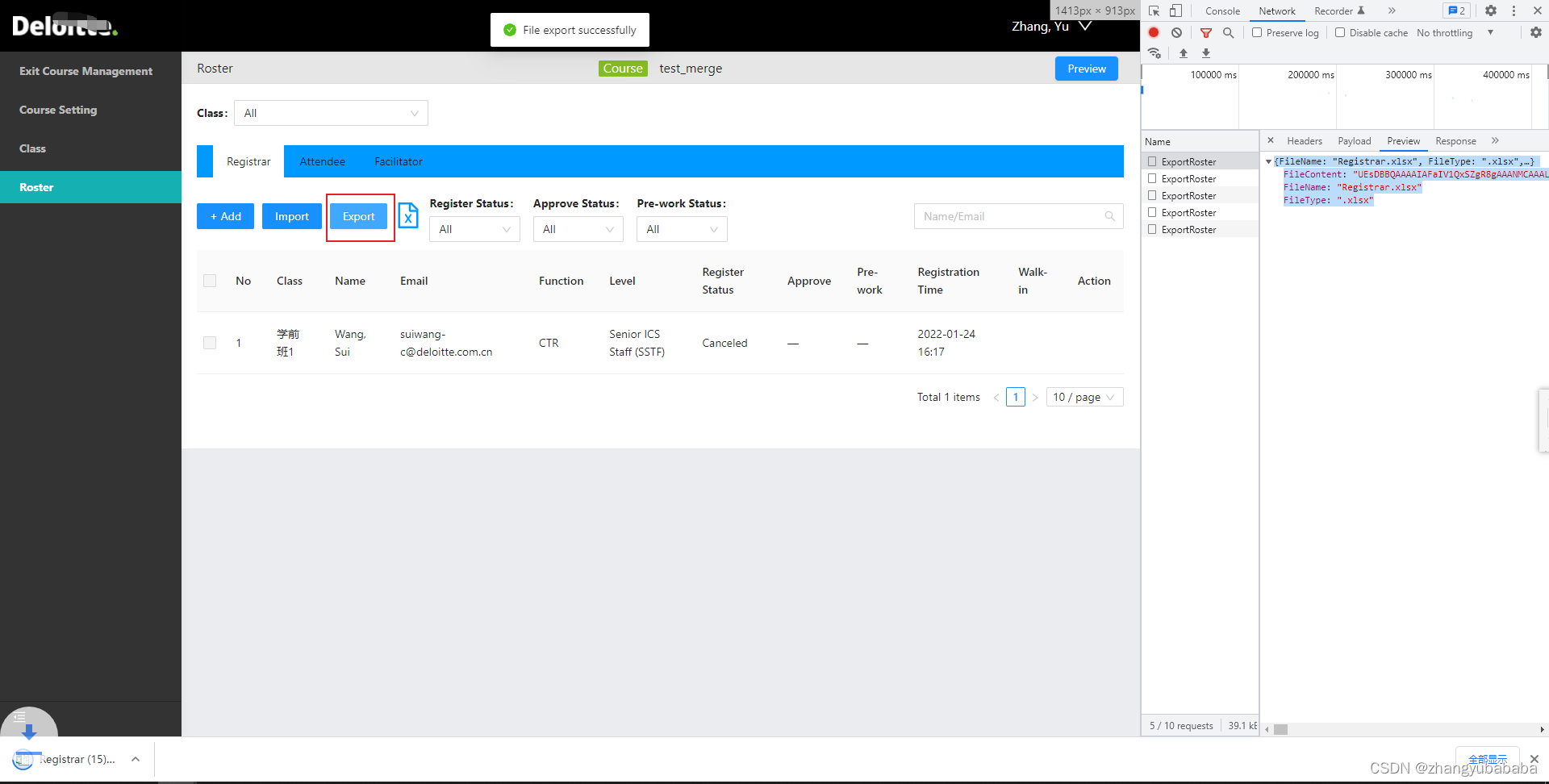
Task: Toggle the device toolbar icon in DevTools
Action: 1175,10
